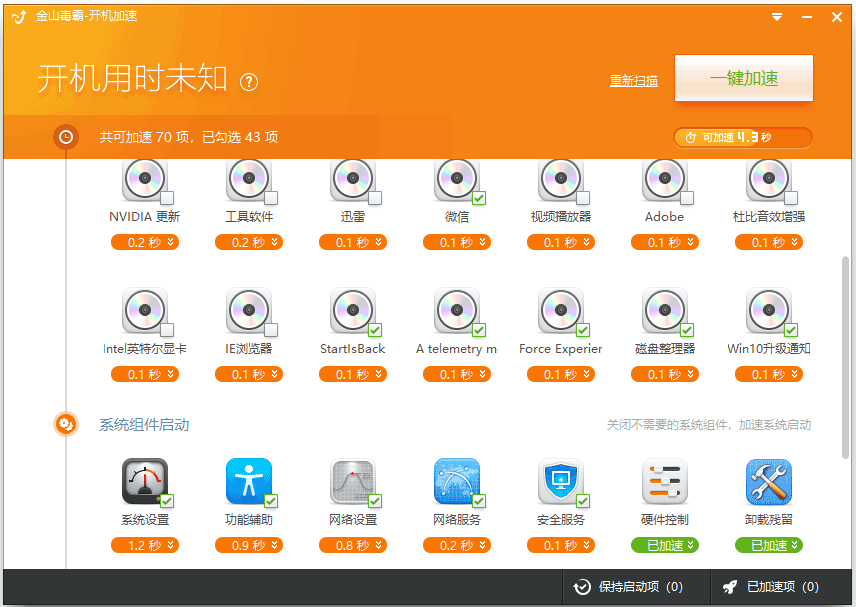
Task: Click the 微信 disc icon
Action: click(x=457, y=180)
